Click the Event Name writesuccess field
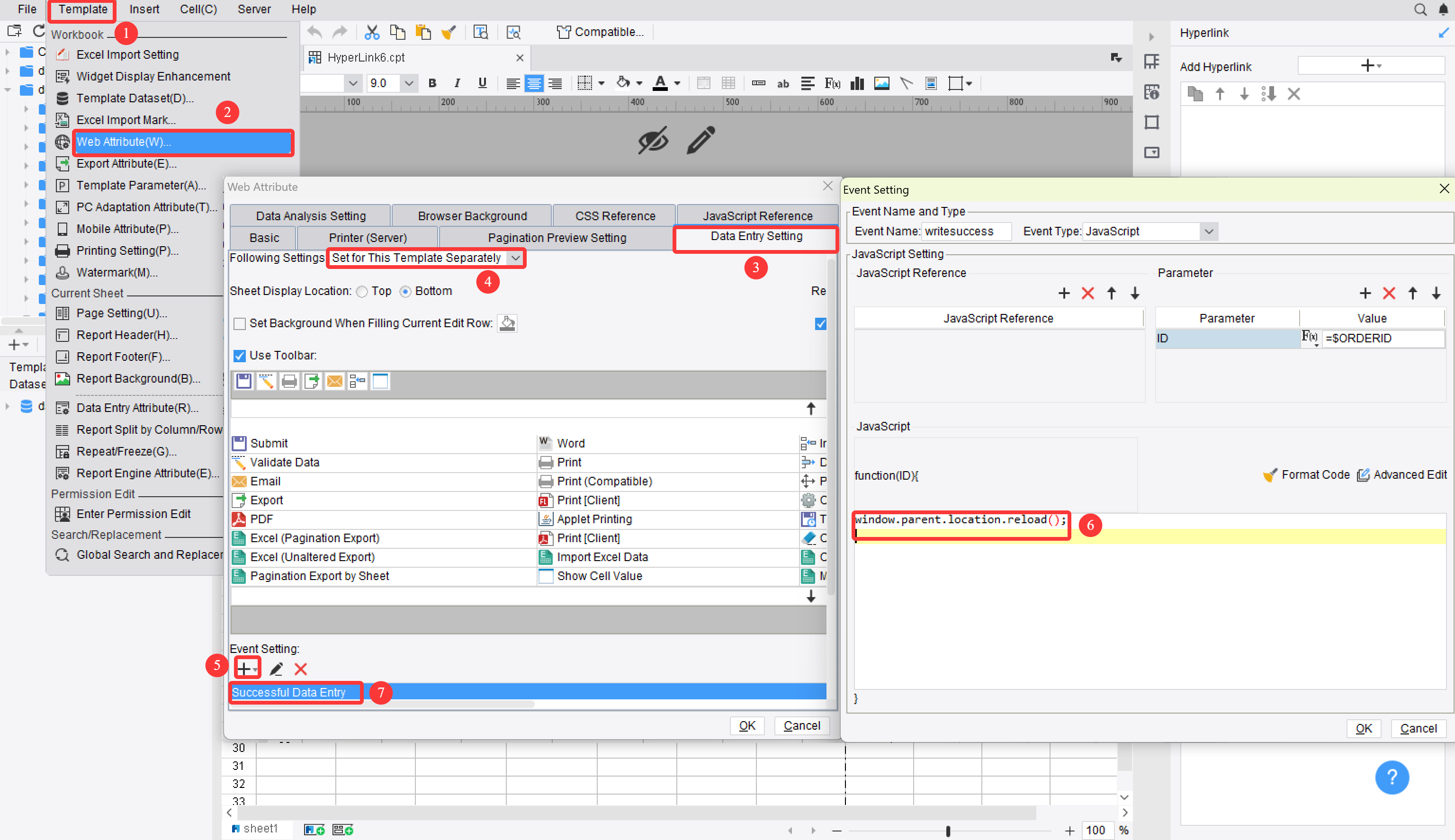The image size is (1455, 840). 966,232
